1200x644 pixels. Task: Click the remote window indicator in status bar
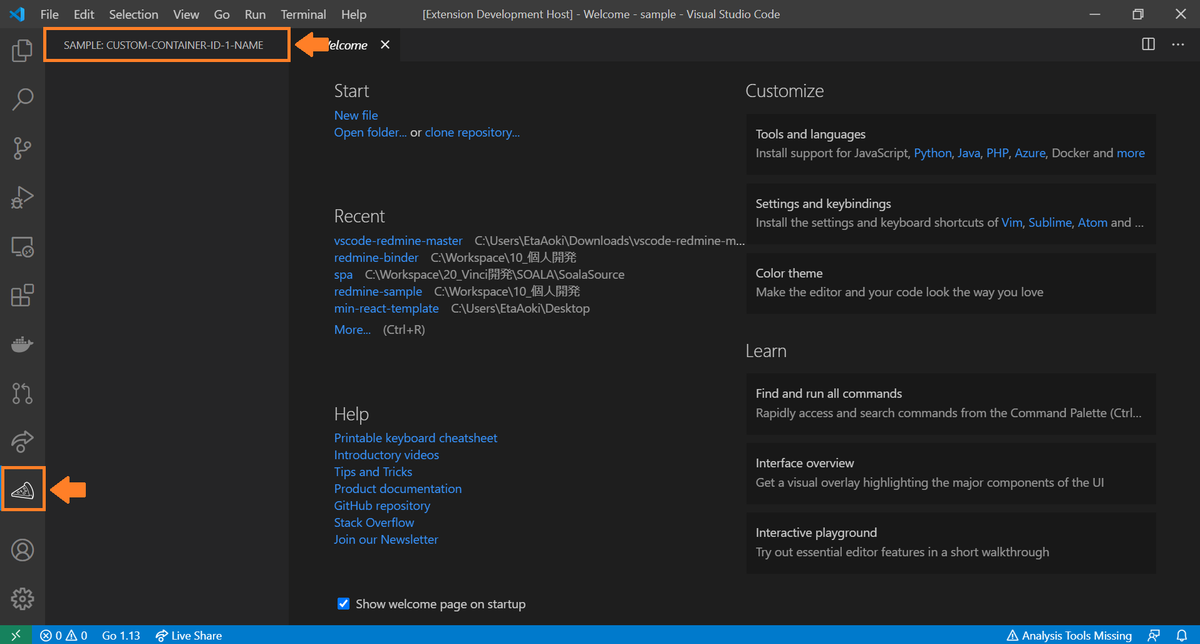click(x=16, y=635)
